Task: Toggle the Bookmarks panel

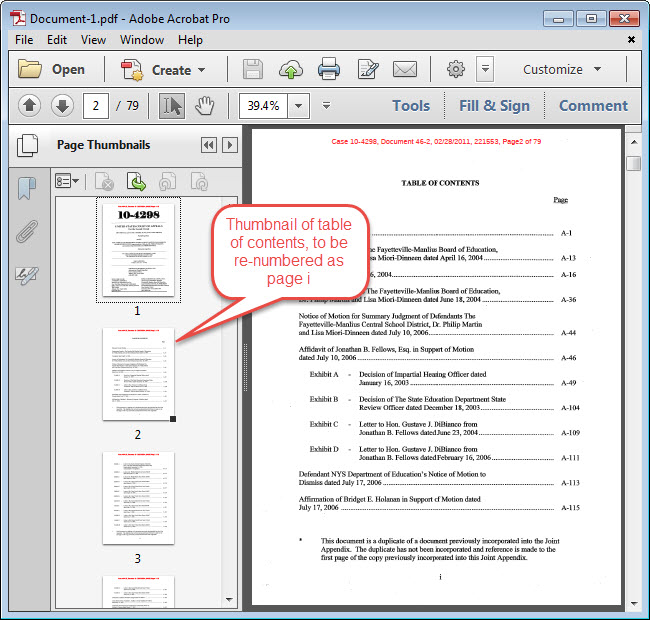Action: click(x=27, y=188)
